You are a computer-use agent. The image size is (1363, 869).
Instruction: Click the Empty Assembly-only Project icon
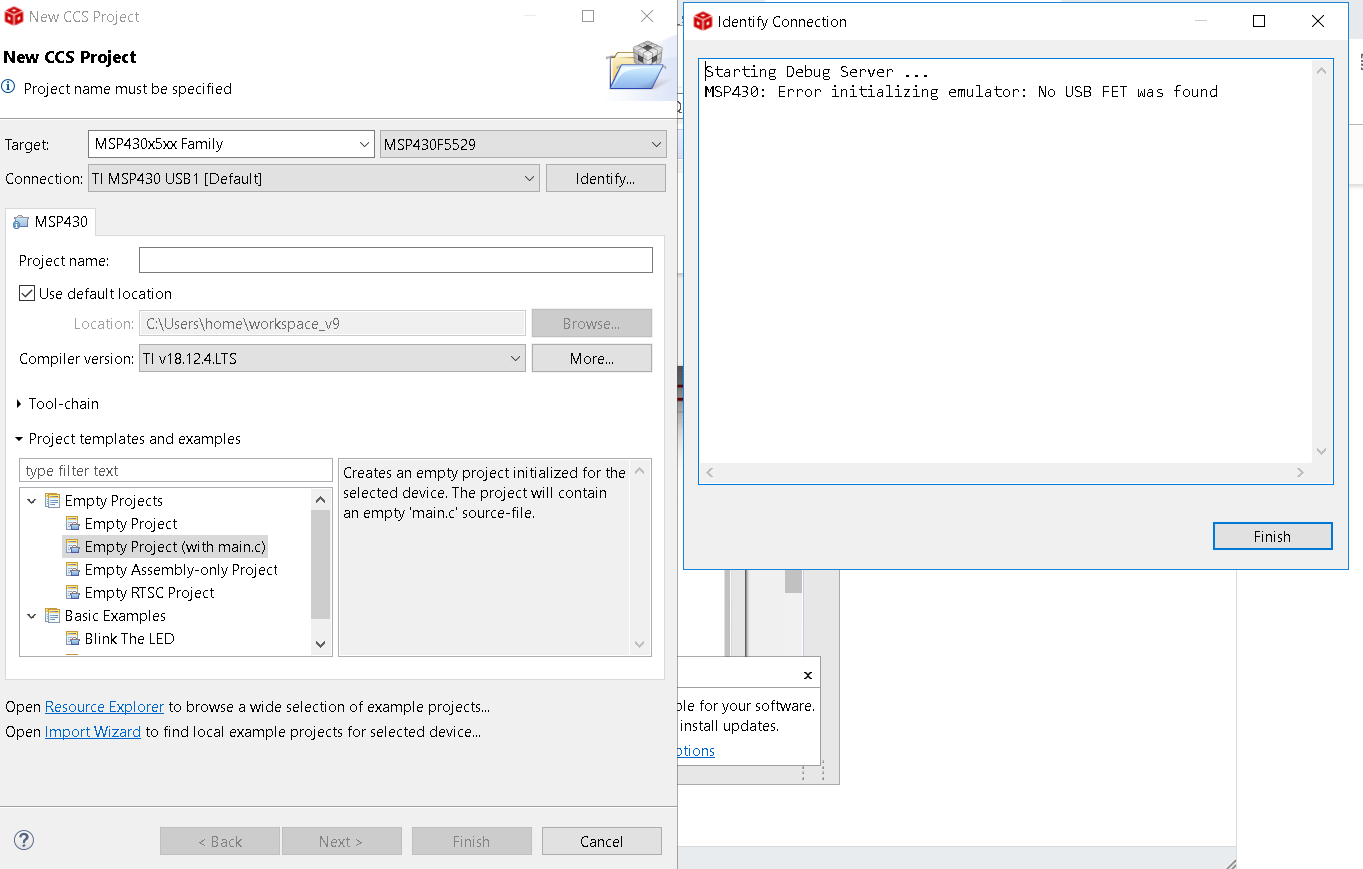coord(72,570)
